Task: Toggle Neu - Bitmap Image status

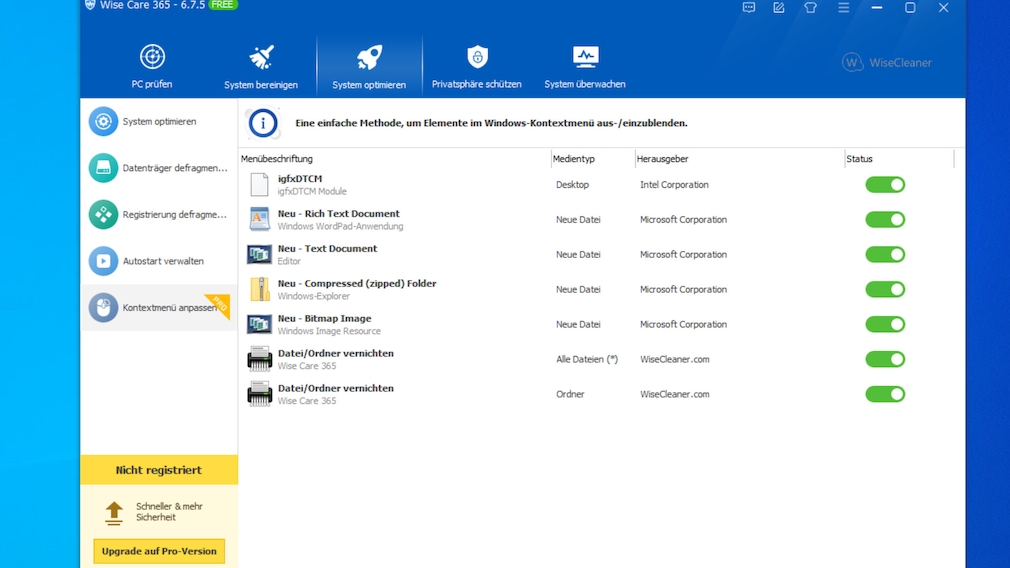Action: pos(885,324)
